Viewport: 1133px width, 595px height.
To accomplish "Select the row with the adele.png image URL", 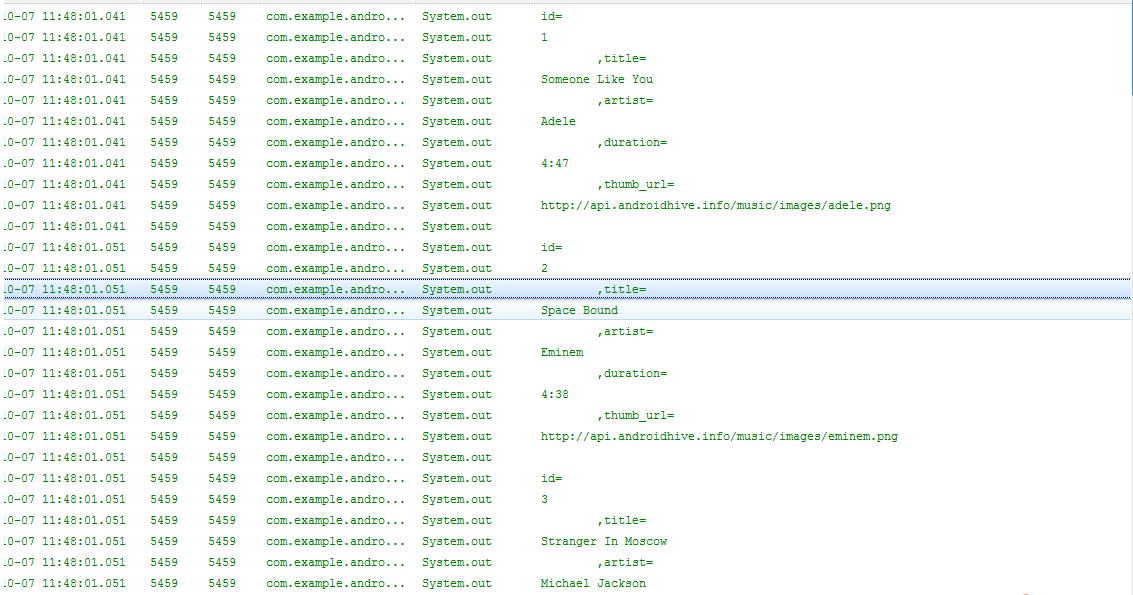I will click(x=566, y=205).
